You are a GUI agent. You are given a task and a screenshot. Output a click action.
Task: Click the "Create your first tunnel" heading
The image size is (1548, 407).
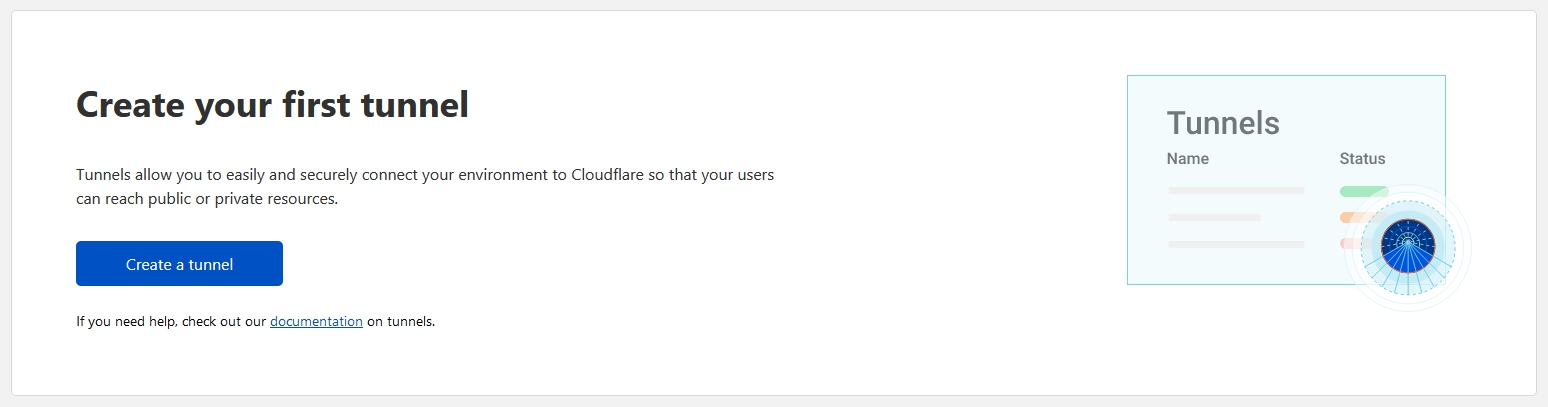point(272,104)
